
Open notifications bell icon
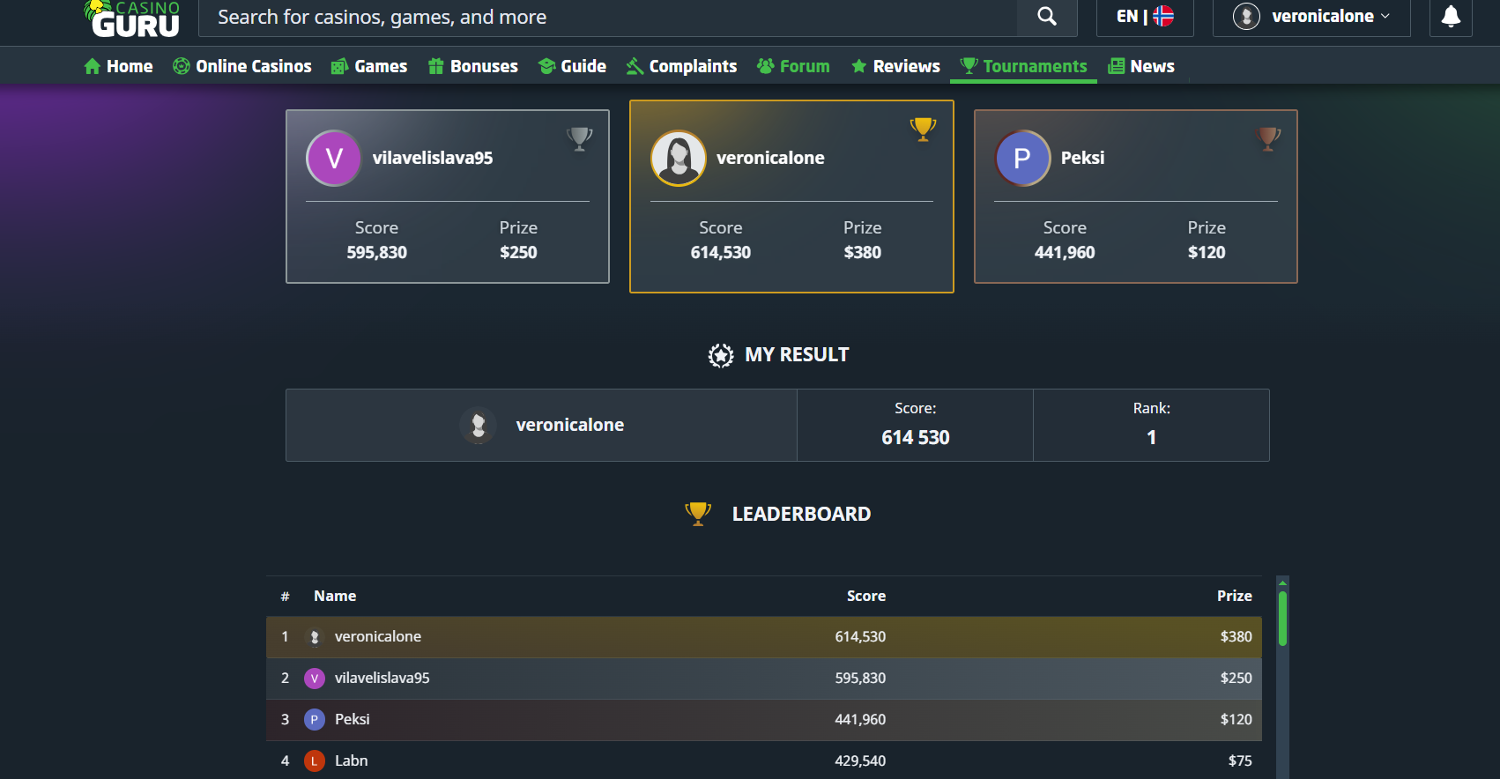point(1450,17)
